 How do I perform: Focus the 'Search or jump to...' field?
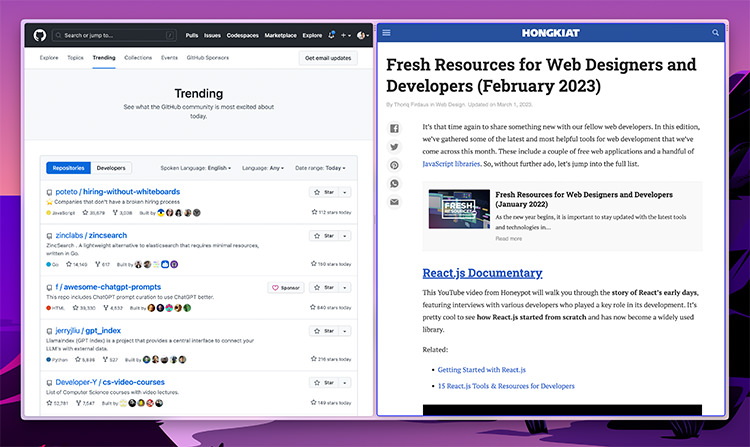tap(114, 35)
